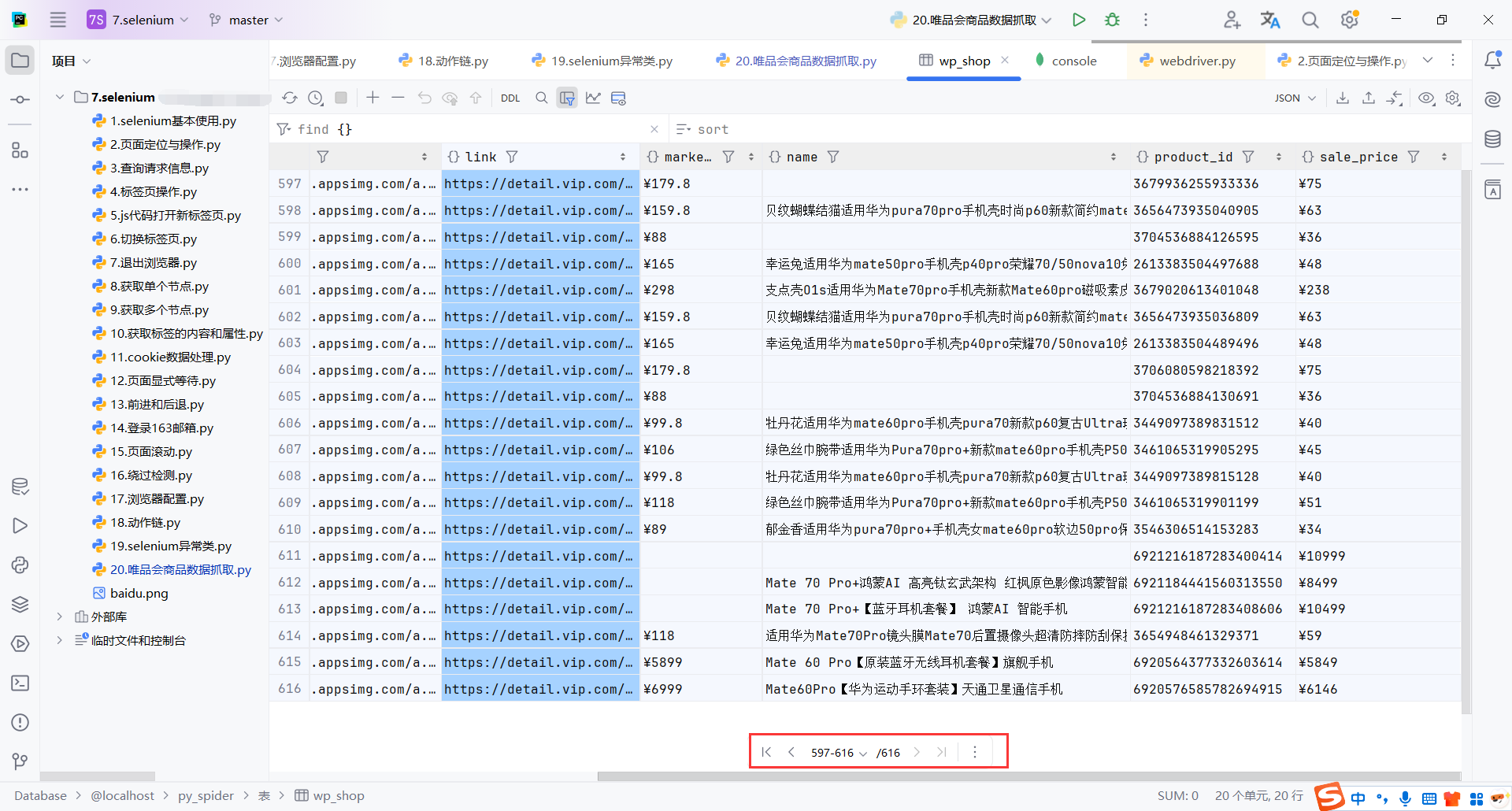
Task: Open the master branch dropdown
Action: pyautogui.click(x=246, y=20)
